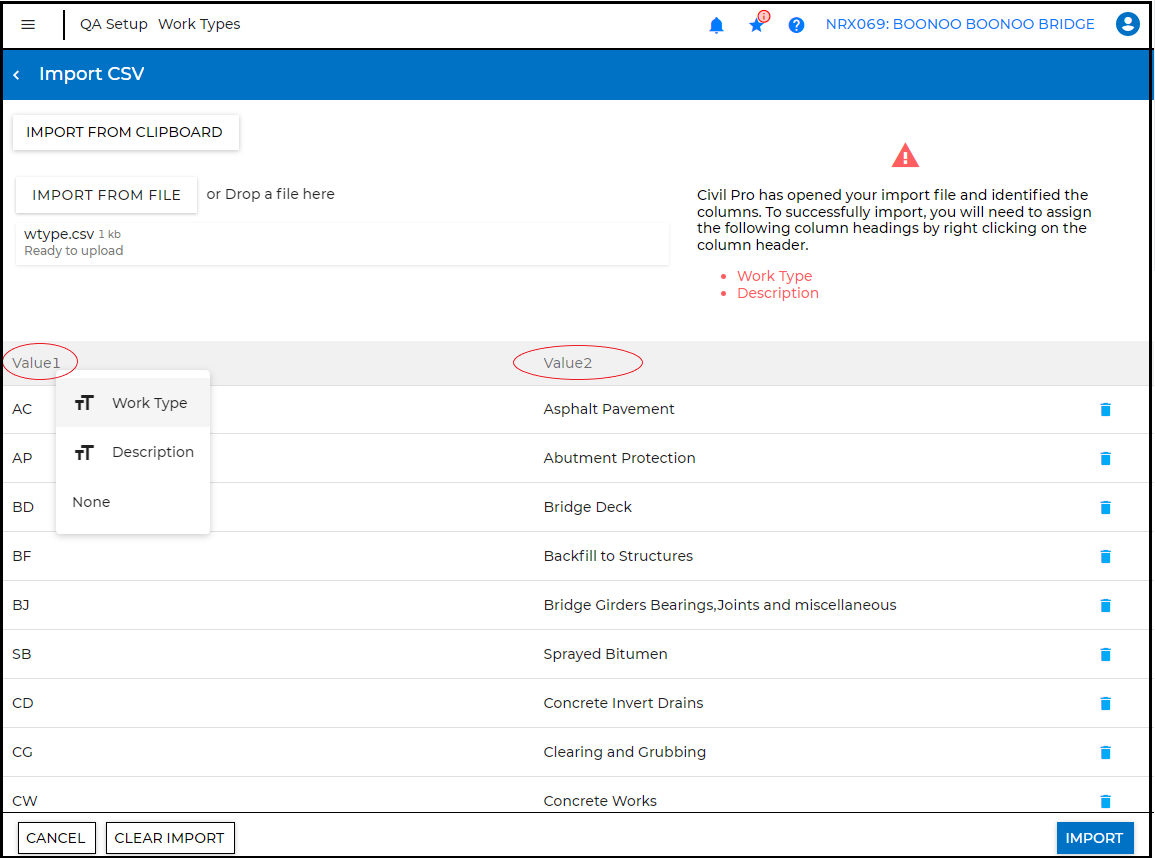Screen dimensions: 1155x858
Task: Open the user account avatar
Action: [1128, 24]
